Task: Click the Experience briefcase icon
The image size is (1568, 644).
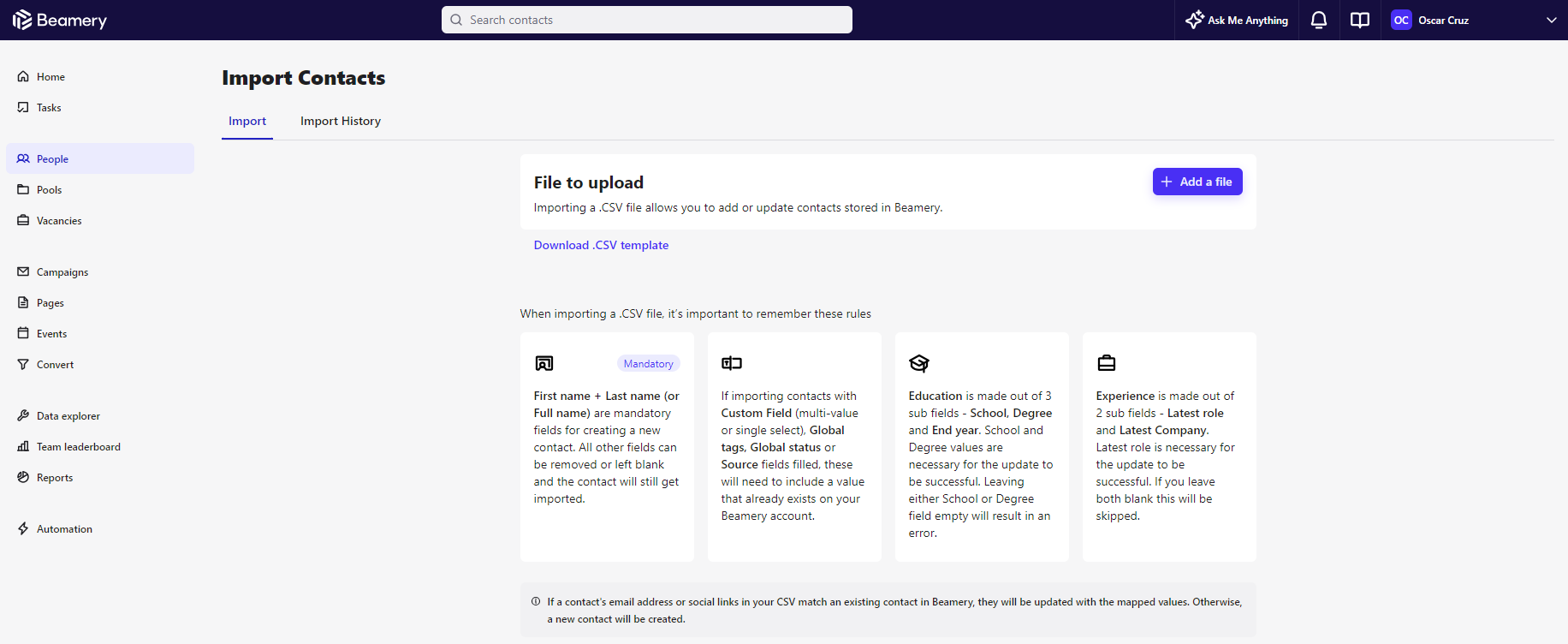Action: tap(1107, 363)
